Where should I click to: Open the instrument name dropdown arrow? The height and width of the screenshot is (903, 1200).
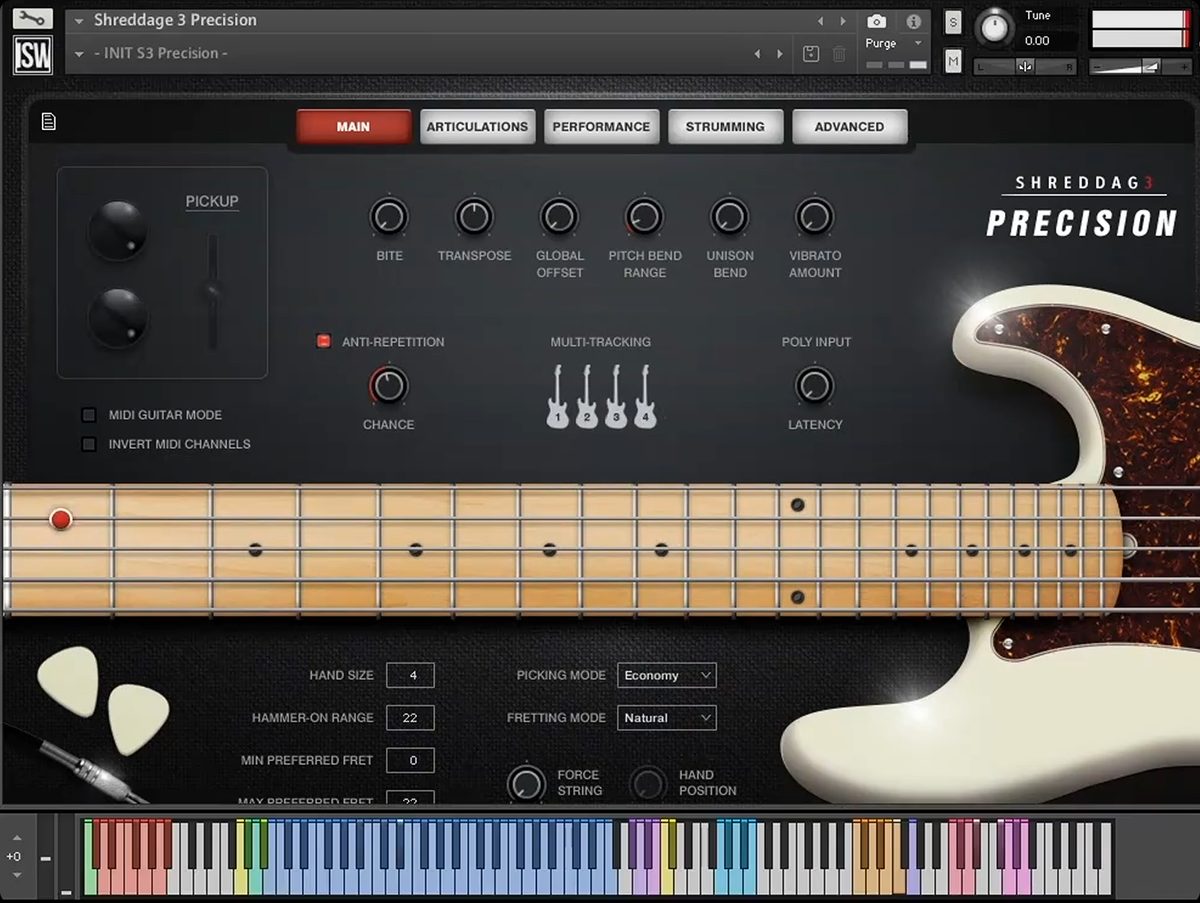79,21
